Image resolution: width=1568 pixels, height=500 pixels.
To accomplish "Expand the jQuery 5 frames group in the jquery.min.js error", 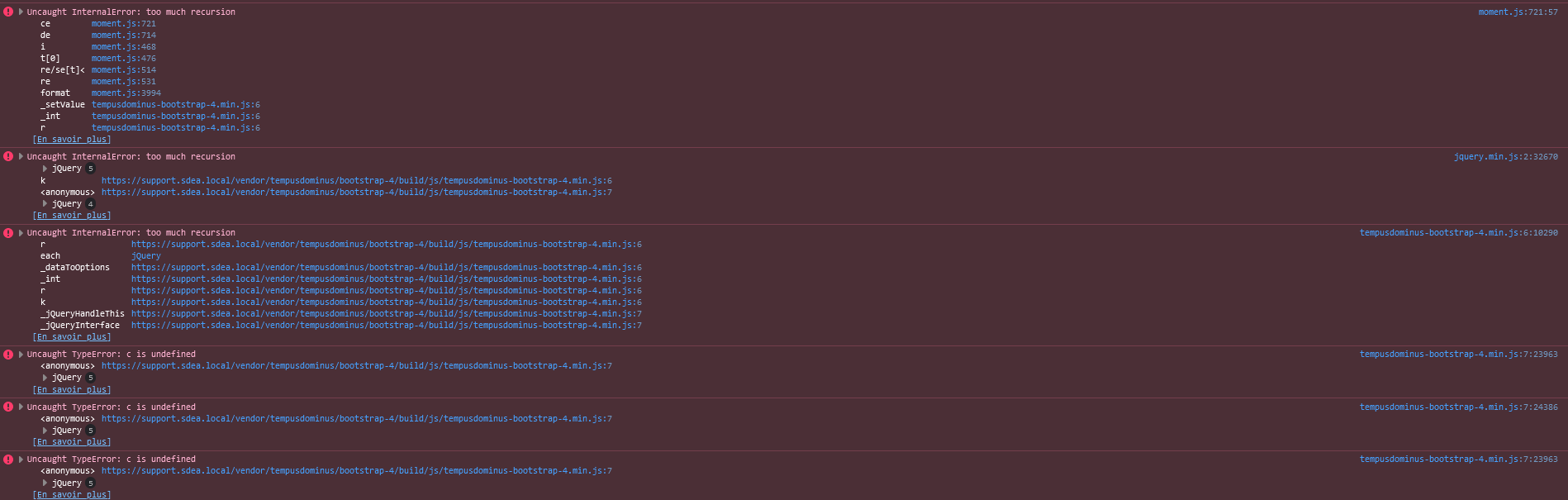I will pyautogui.click(x=45, y=169).
